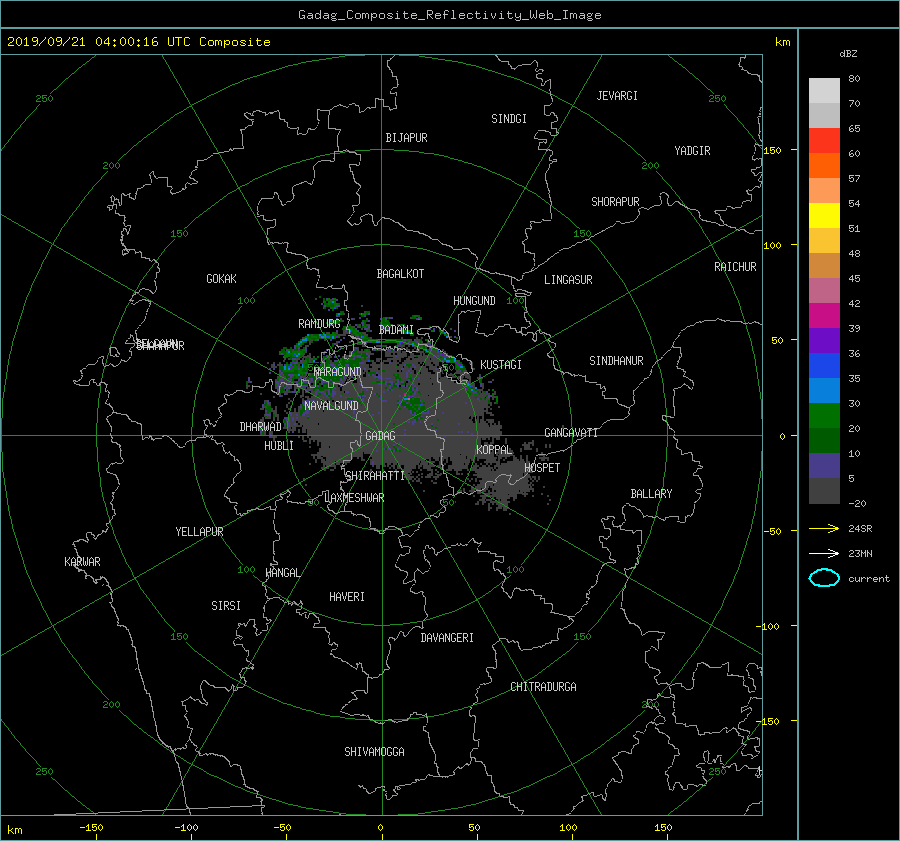The height and width of the screenshot is (841, 900).
Task: Click the -150 tick on bottom axis
Action: click(x=91, y=828)
